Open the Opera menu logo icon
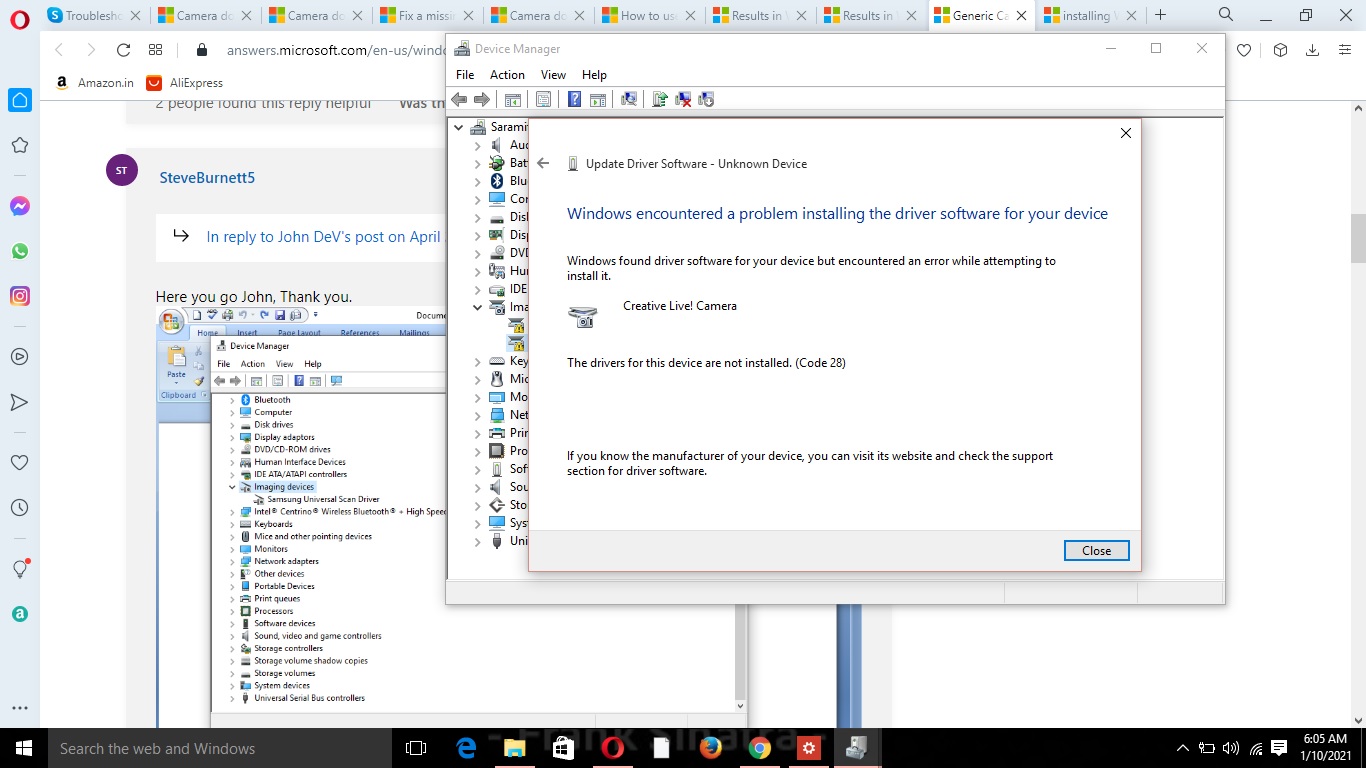Viewport: 1366px width, 768px height. pos(20,17)
